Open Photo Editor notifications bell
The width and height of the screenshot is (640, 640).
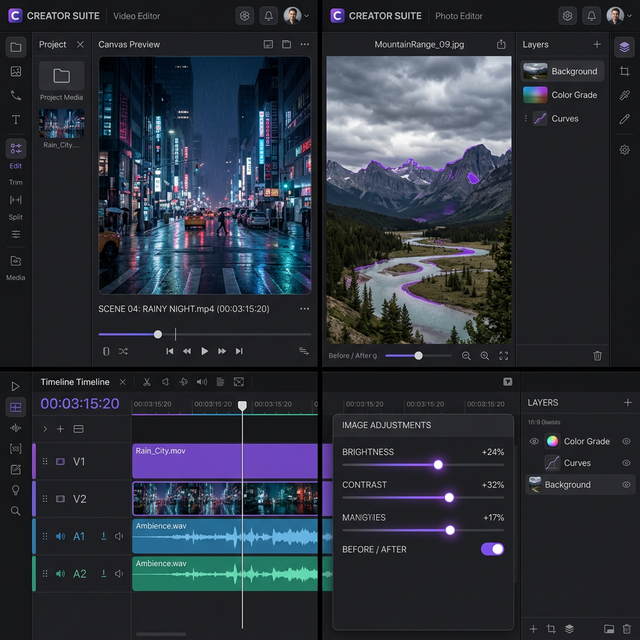[x=591, y=16]
